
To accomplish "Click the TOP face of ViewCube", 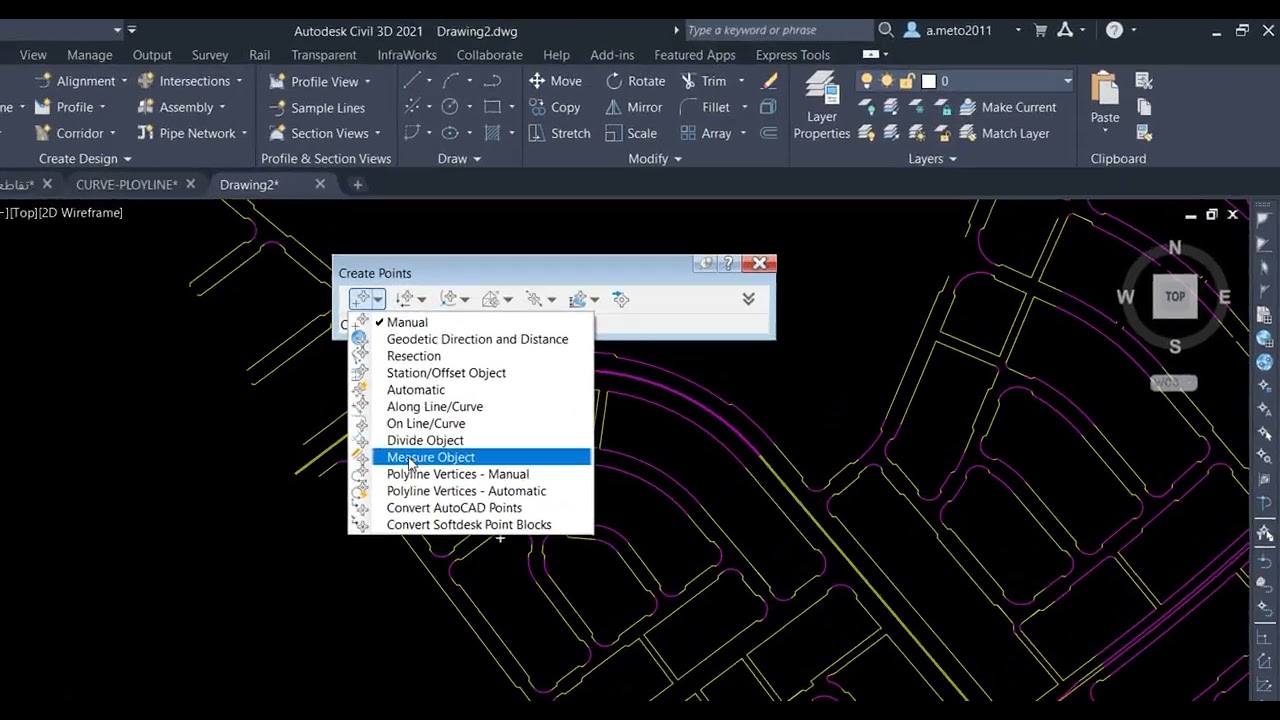I will pos(1175,297).
